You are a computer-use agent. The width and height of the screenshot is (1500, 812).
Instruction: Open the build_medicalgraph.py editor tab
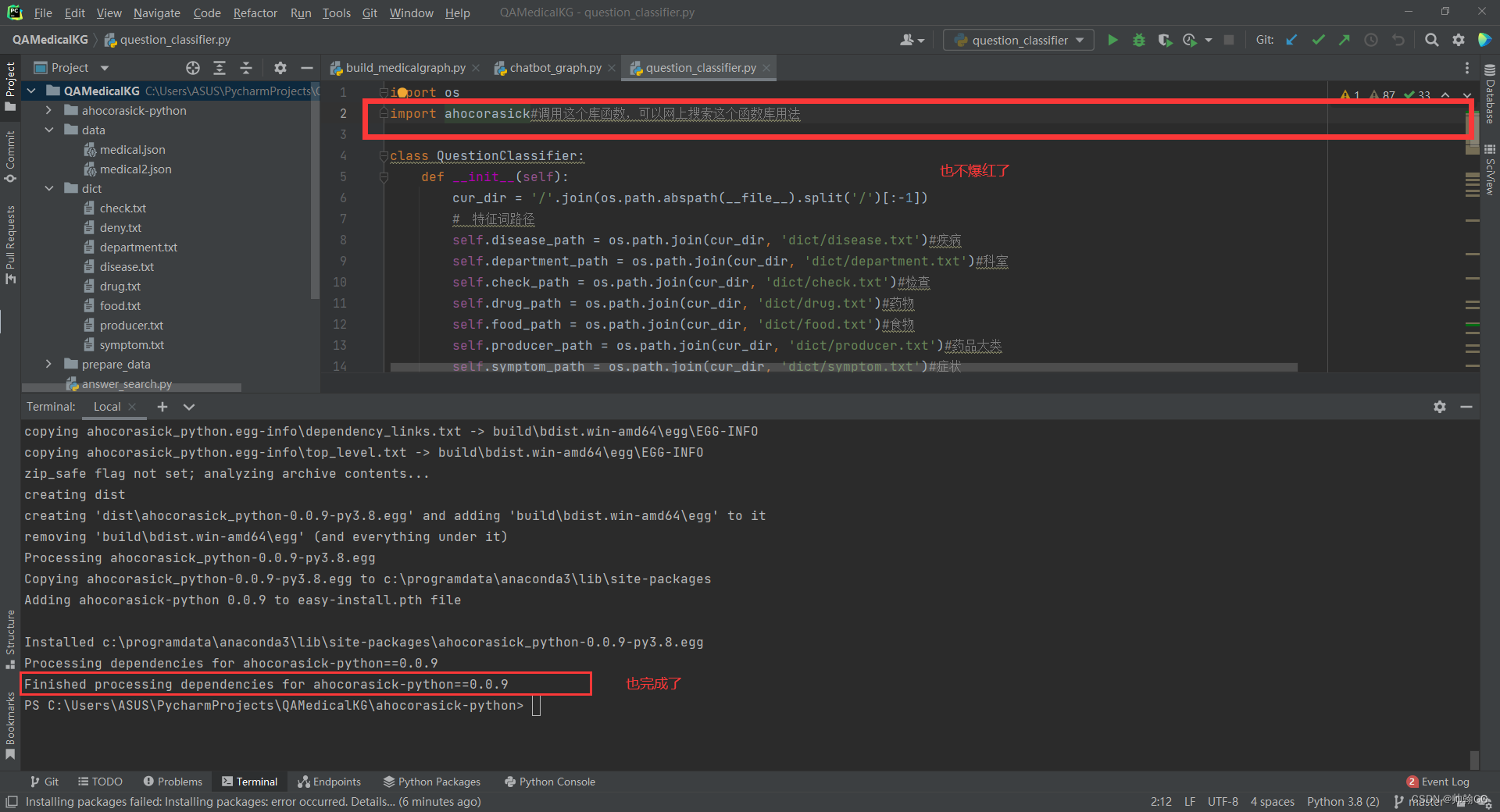pyautogui.click(x=403, y=67)
